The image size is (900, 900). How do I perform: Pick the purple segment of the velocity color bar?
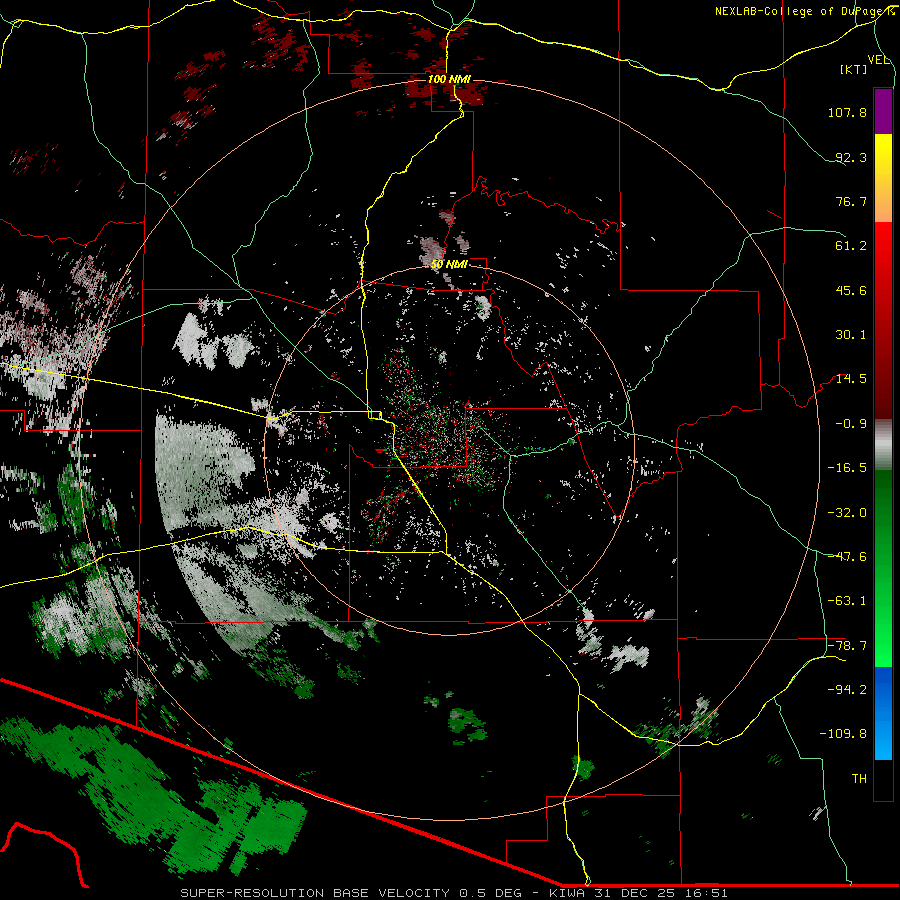(x=883, y=111)
